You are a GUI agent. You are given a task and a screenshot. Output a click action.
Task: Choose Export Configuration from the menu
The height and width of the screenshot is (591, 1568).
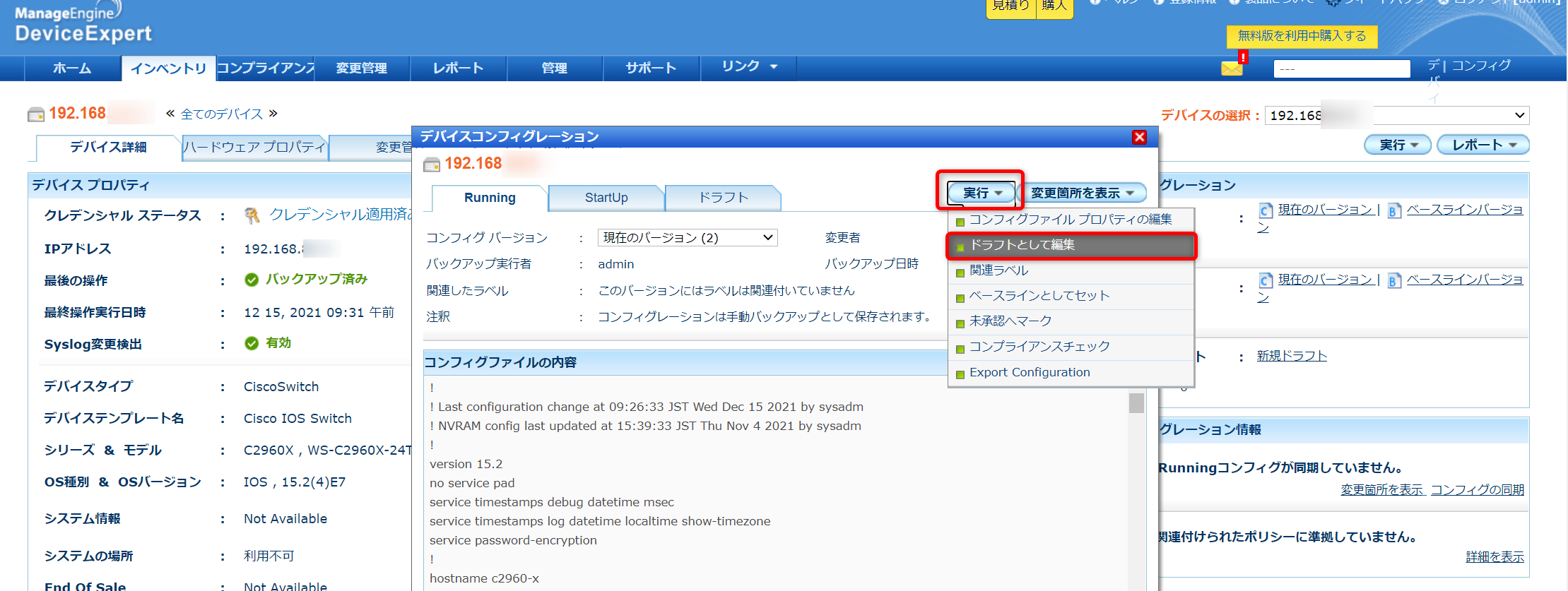point(1071,373)
